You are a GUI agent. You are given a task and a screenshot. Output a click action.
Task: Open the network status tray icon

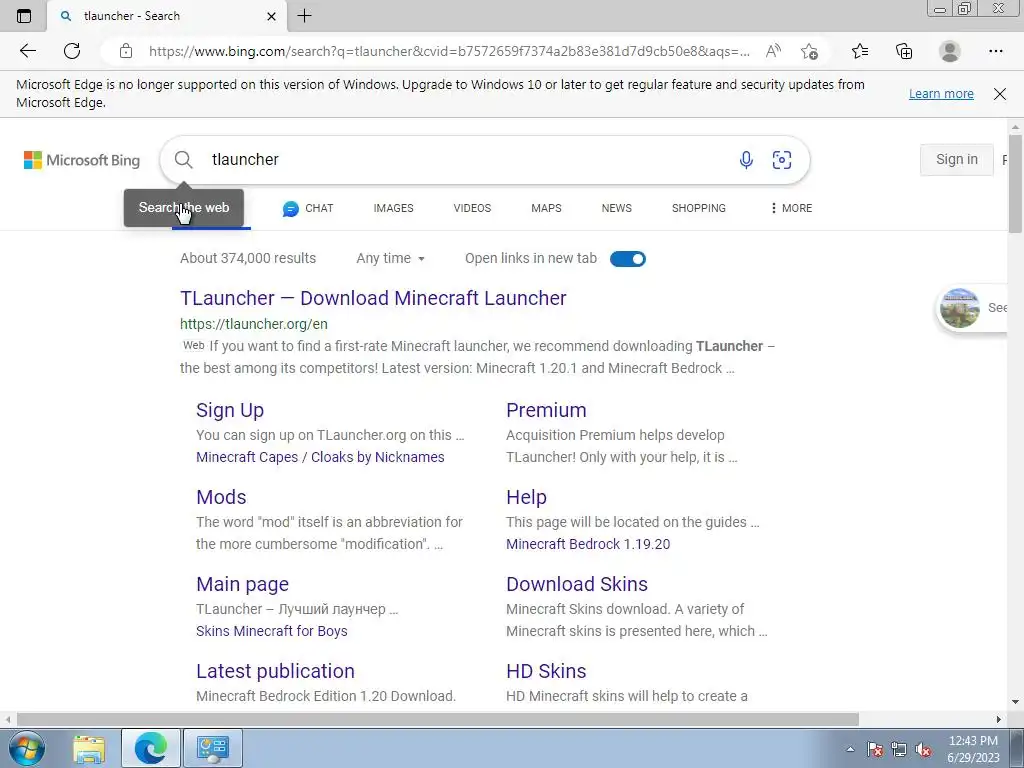(899, 749)
